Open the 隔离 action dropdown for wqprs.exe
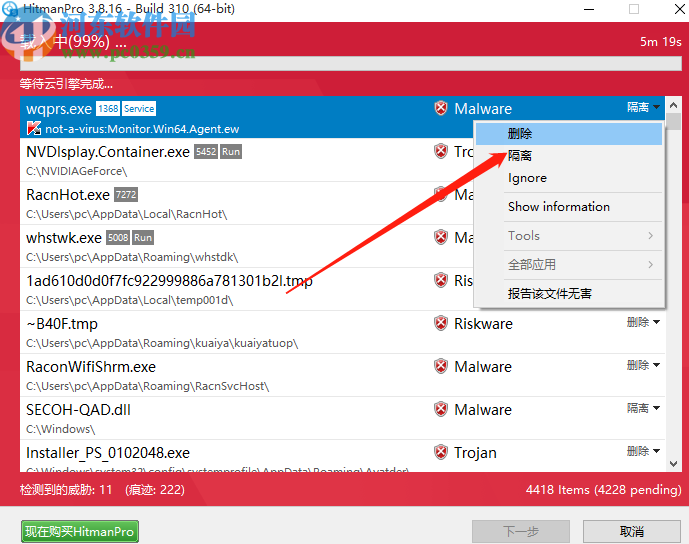The height and width of the screenshot is (544, 689). coord(643,107)
